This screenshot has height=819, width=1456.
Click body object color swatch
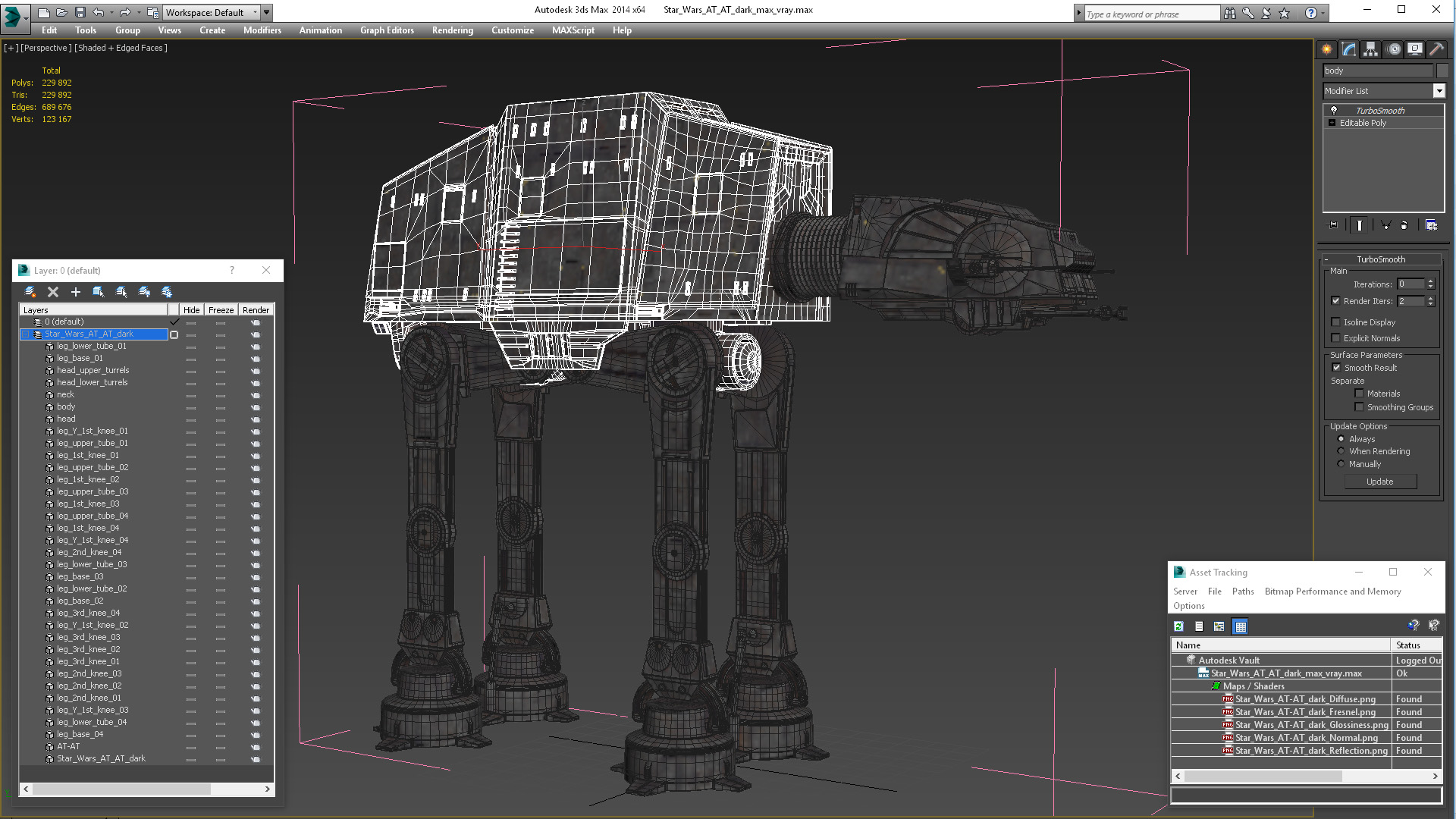point(1442,71)
